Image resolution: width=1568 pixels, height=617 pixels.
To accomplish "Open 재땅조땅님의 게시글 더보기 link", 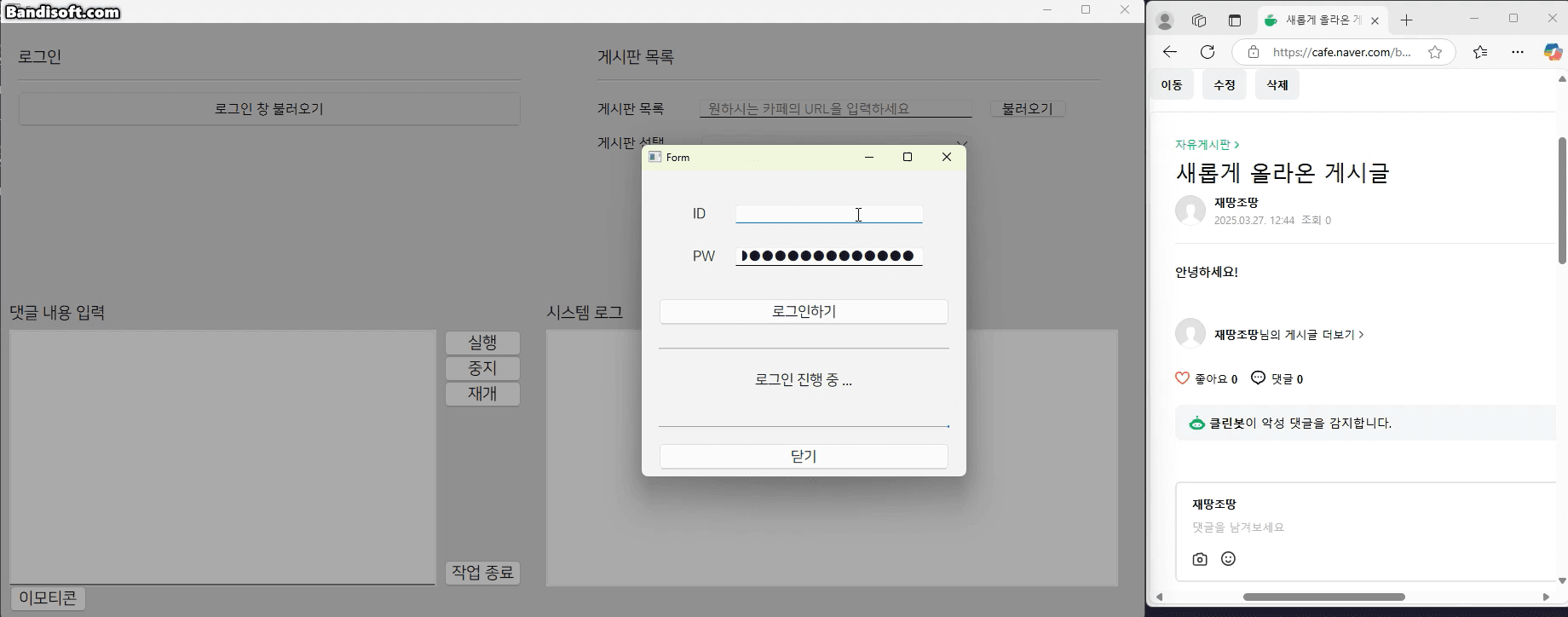I will pos(1288,335).
